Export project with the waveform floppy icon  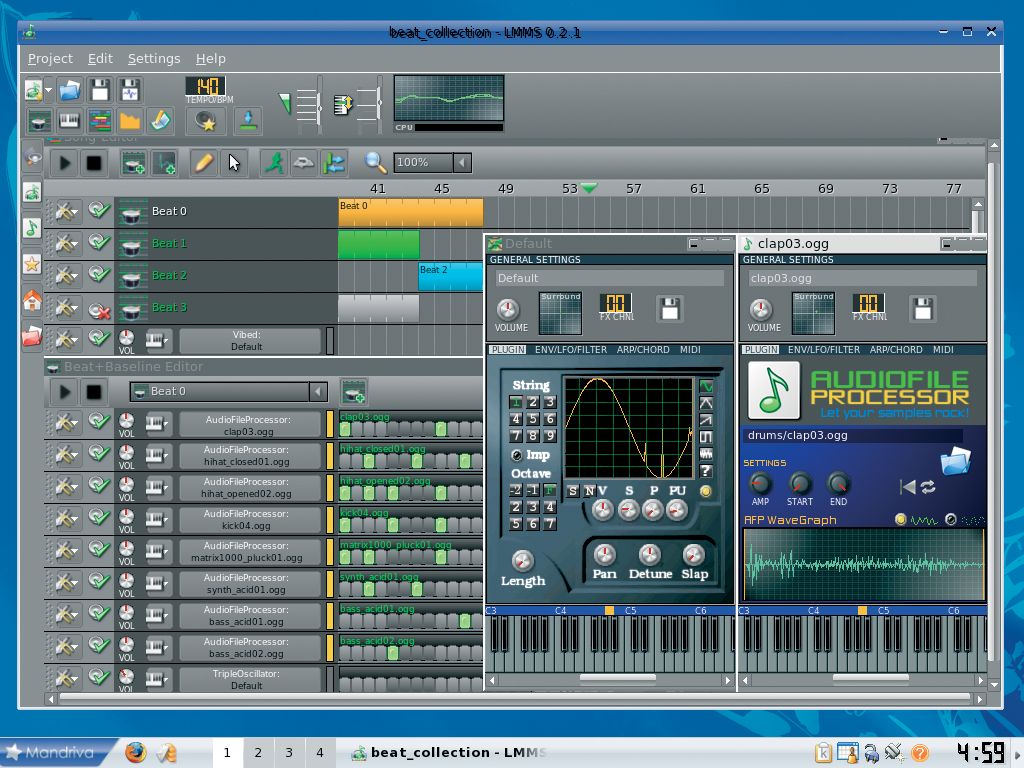coord(129,90)
